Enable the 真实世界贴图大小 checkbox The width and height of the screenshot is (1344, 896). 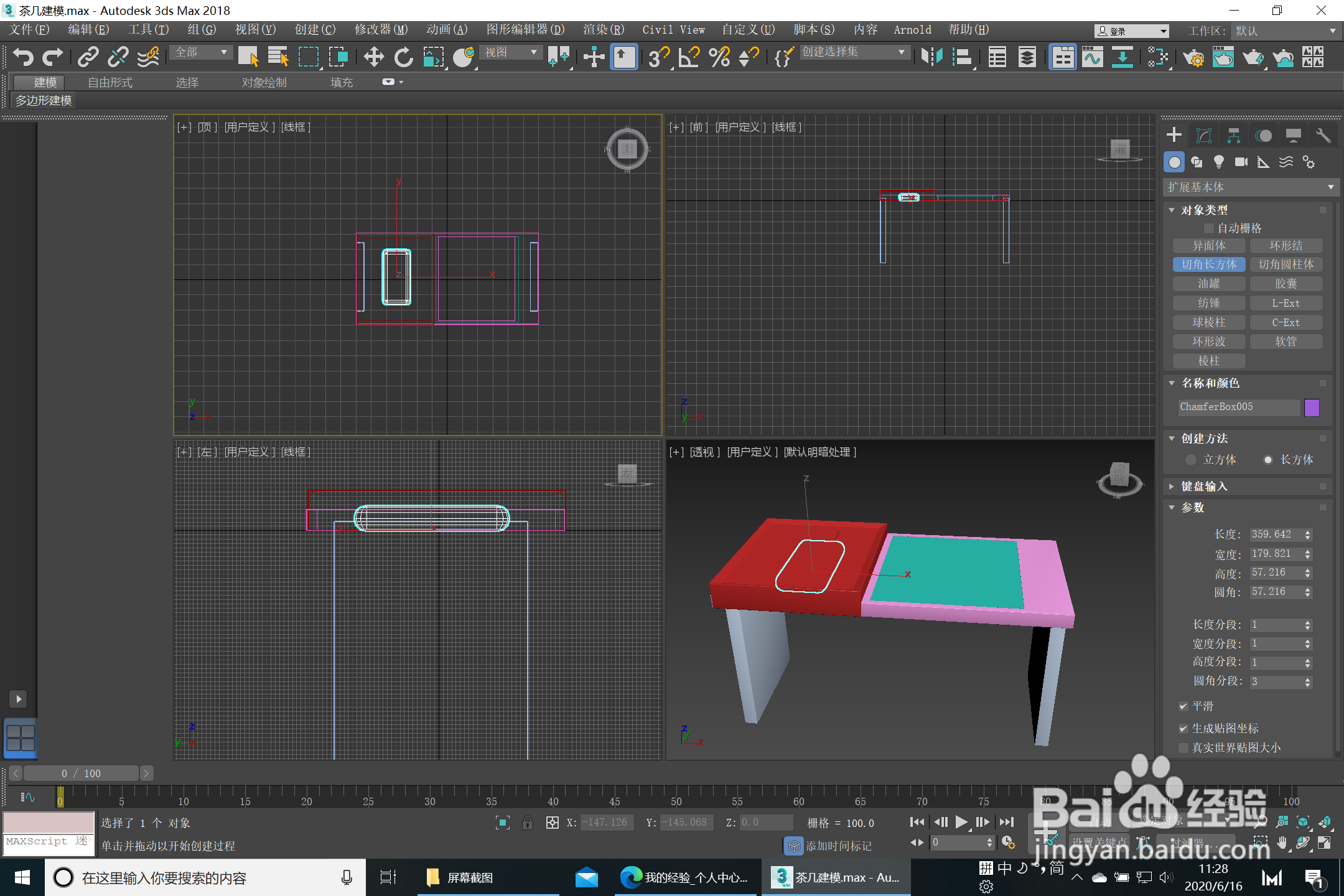click(1183, 747)
